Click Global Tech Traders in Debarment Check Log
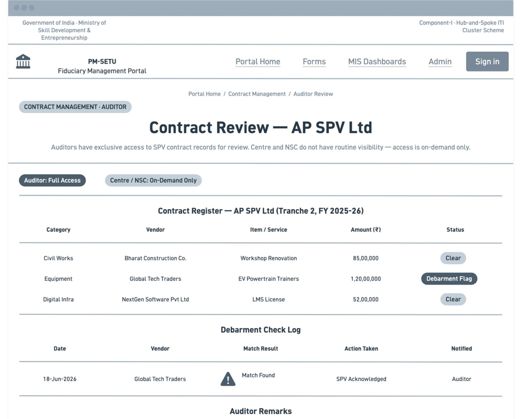This screenshot has height=419, width=520. click(x=160, y=379)
